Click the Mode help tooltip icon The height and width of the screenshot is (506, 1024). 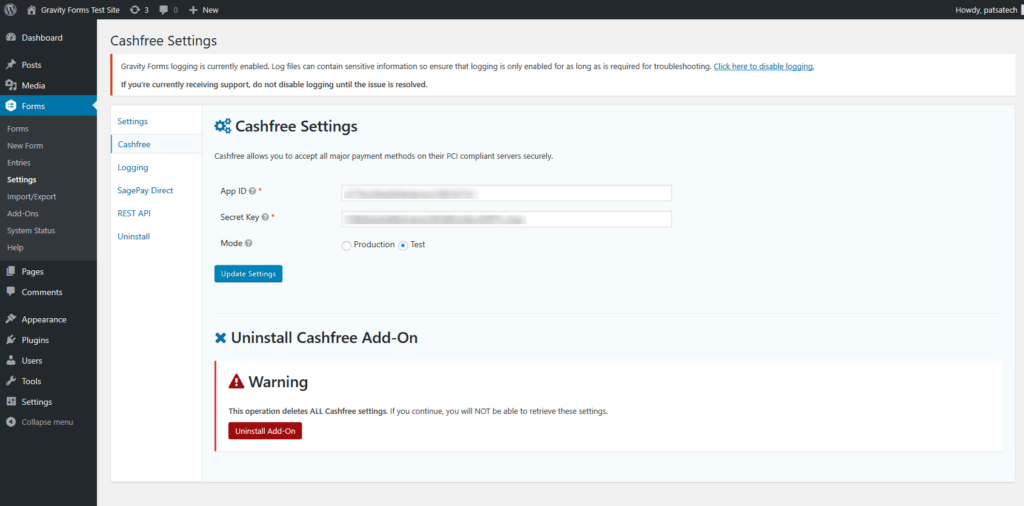249,244
